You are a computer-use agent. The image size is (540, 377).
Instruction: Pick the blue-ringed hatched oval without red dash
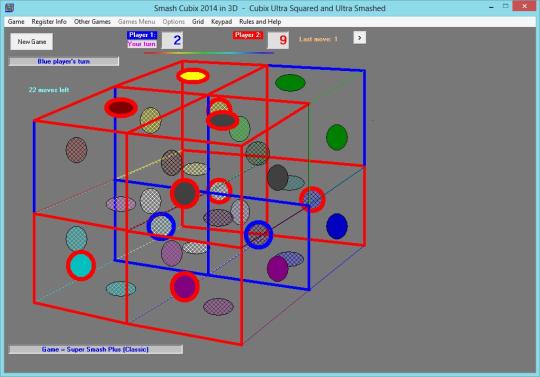[x=161, y=226]
